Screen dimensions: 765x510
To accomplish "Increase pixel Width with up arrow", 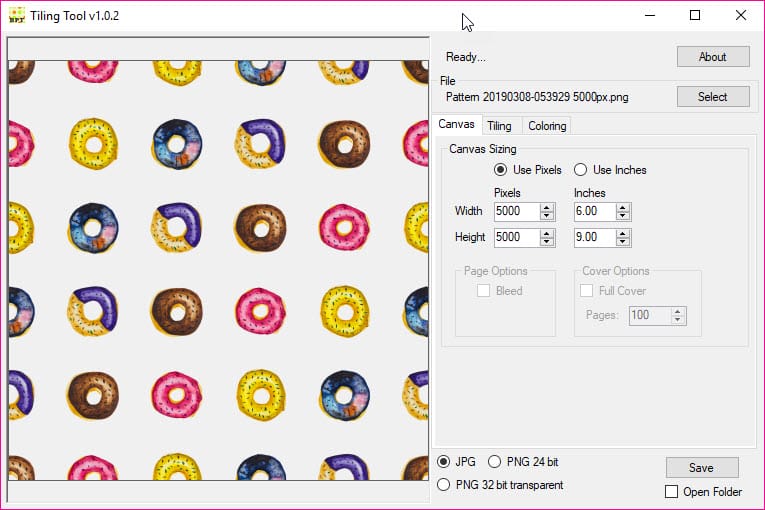I will pyautogui.click(x=547, y=207).
